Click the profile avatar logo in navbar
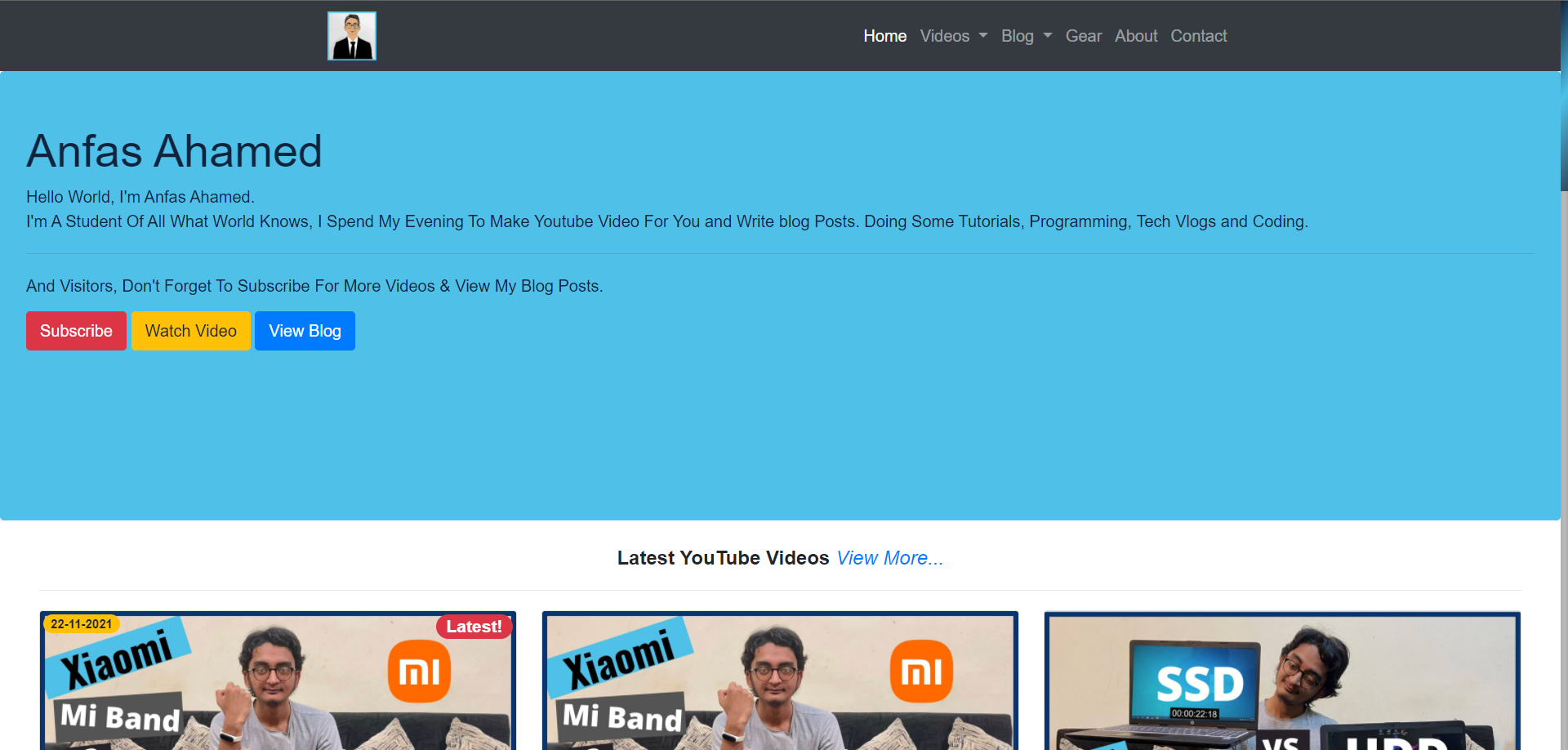Image resolution: width=1568 pixels, height=750 pixels. (x=351, y=36)
